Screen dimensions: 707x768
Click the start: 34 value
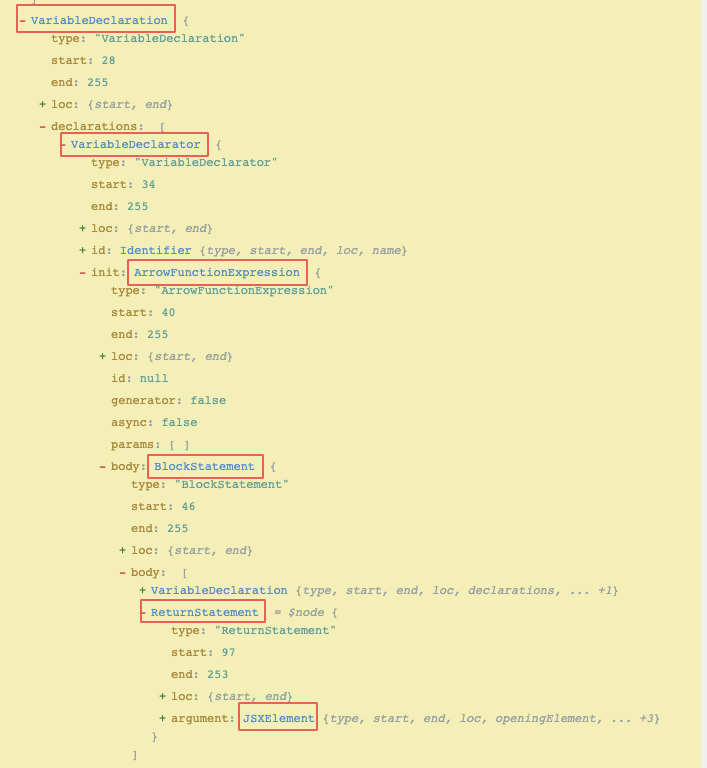point(148,184)
